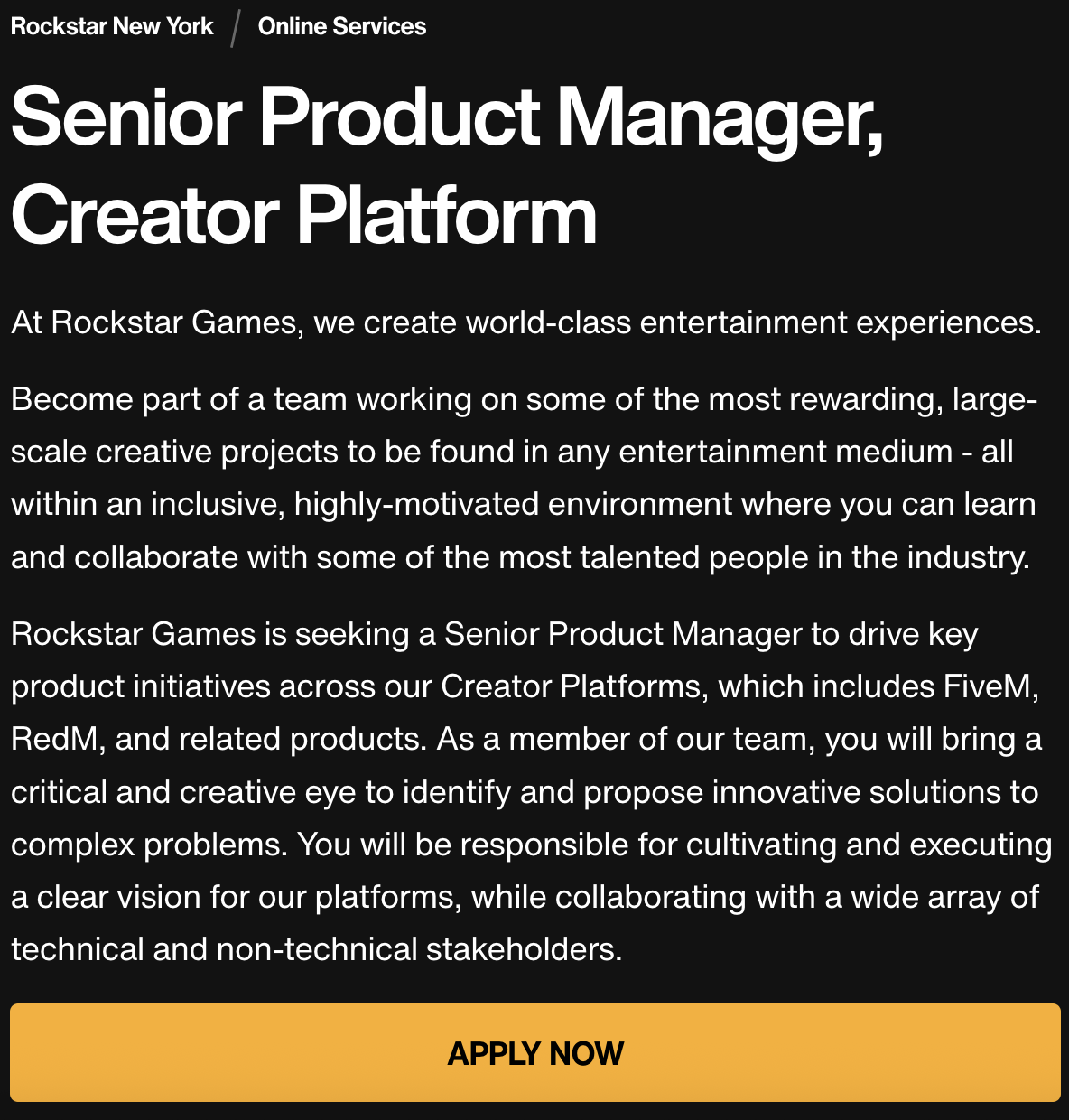Open the Online Services category link
Screen dimensions: 1069x1120
coord(342,25)
